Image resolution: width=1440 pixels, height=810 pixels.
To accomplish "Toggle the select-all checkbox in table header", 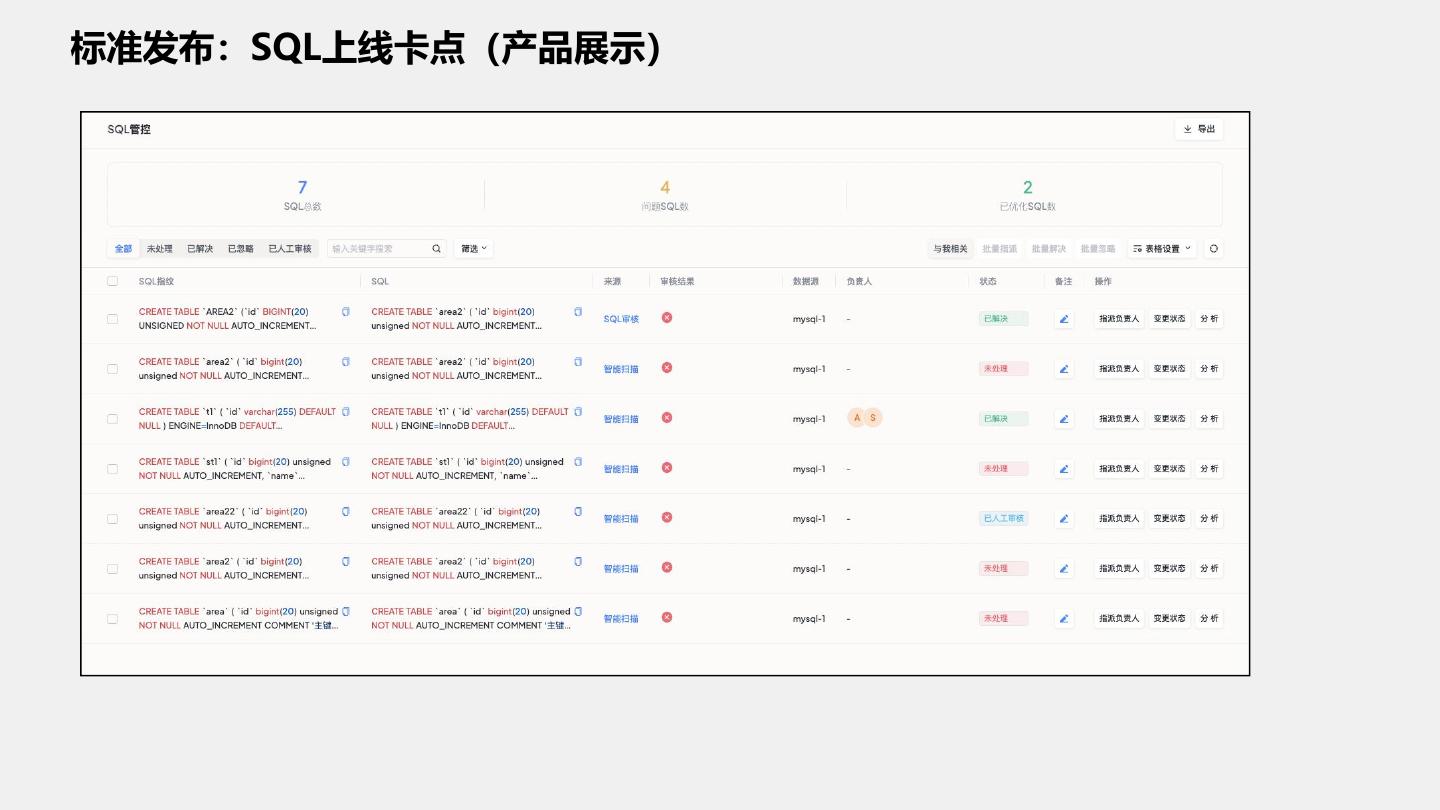I will point(113,281).
